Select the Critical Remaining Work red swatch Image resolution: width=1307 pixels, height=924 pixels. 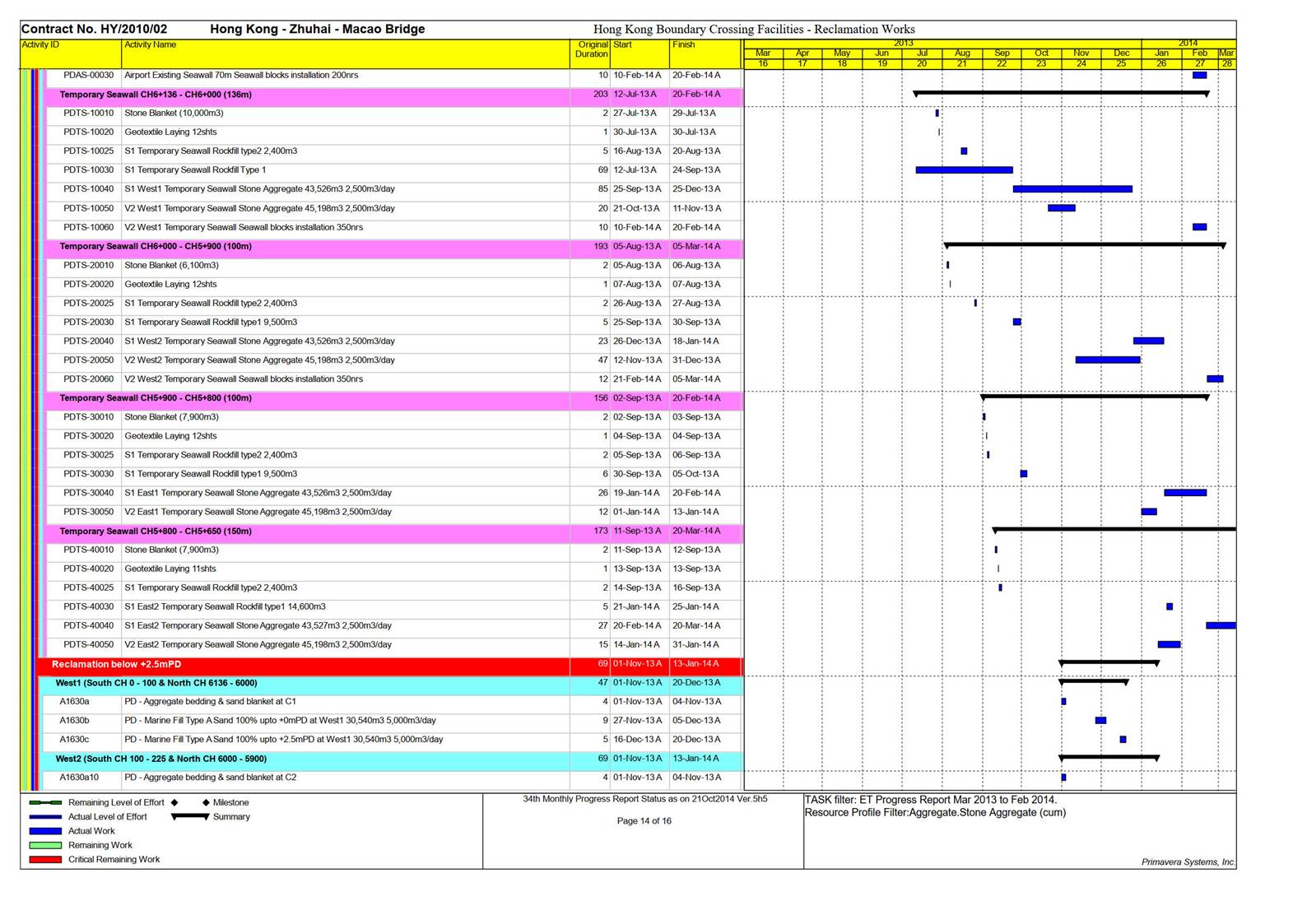tap(45, 859)
